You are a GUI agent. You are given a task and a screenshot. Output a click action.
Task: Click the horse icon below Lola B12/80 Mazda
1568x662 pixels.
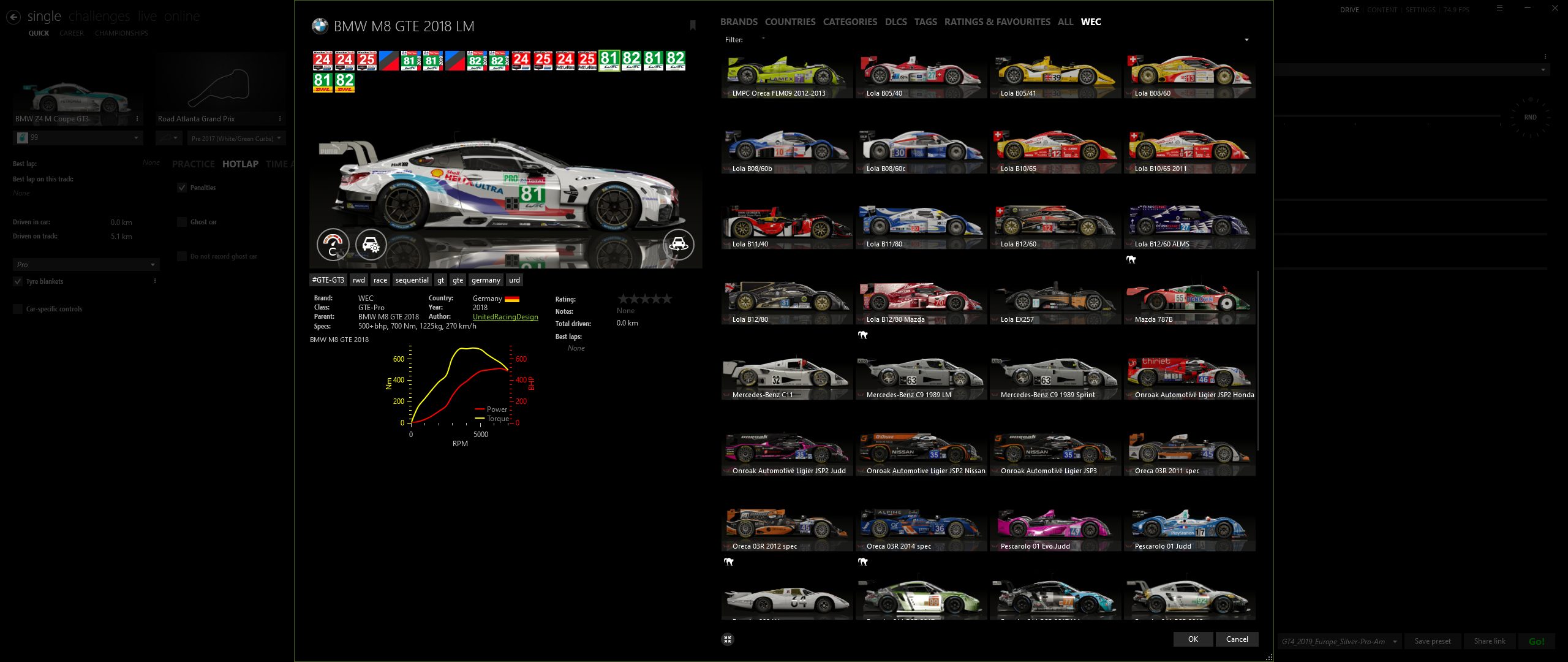click(x=862, y=335)
